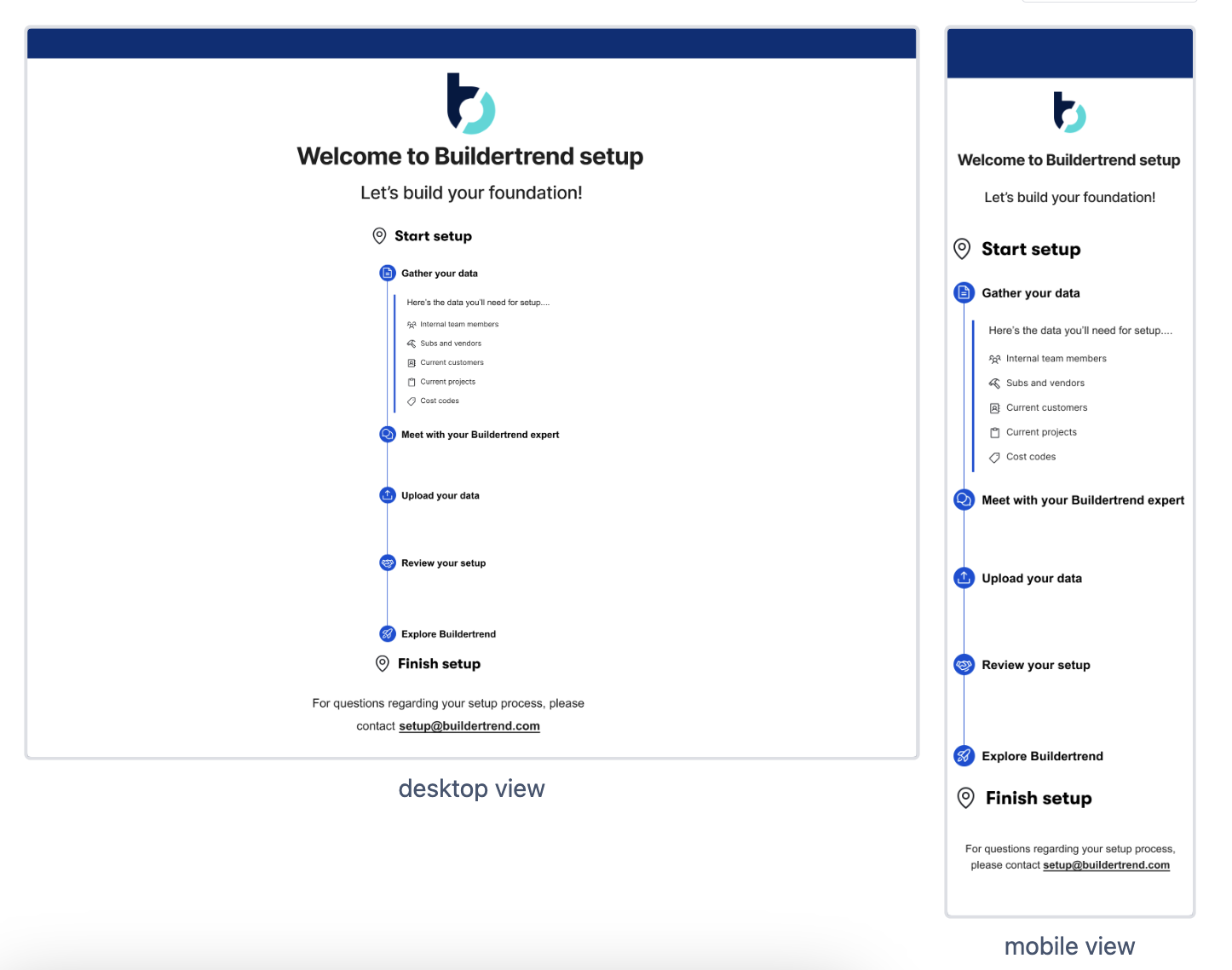Click Finish setup heading in mobile view
Image resolution: width=1232 pixels, height=970 pixels.
(1039, 798)
